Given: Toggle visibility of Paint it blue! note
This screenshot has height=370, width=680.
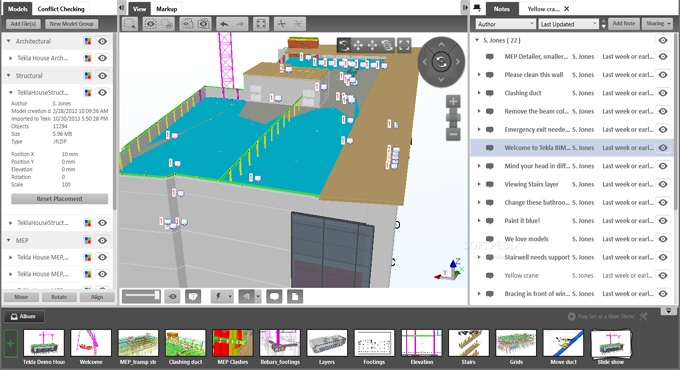Looking at the screenshot, I should (x=663, y=221).
